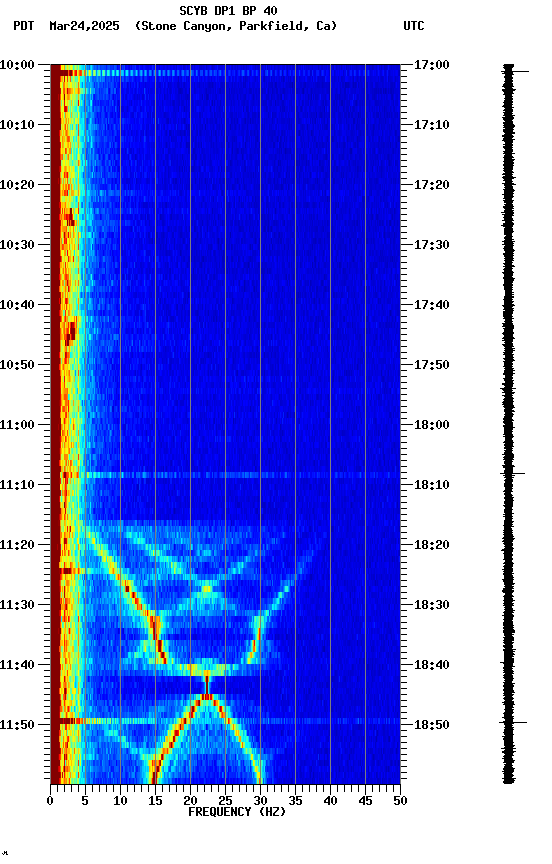Click the '17:50' UTC time label
The width and height of the screenshot is (552, 864).
[x=432, y=365]
